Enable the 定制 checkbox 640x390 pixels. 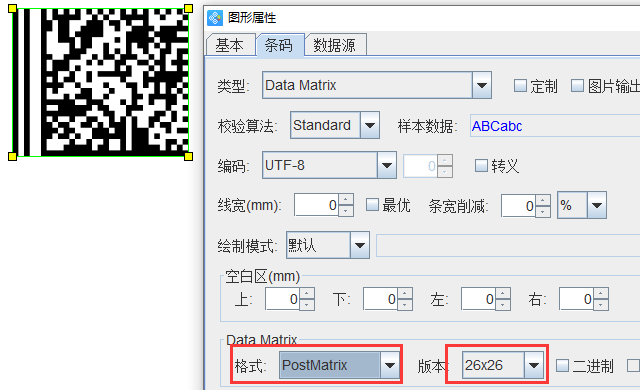pyautogui.click(x=520, y=86)
